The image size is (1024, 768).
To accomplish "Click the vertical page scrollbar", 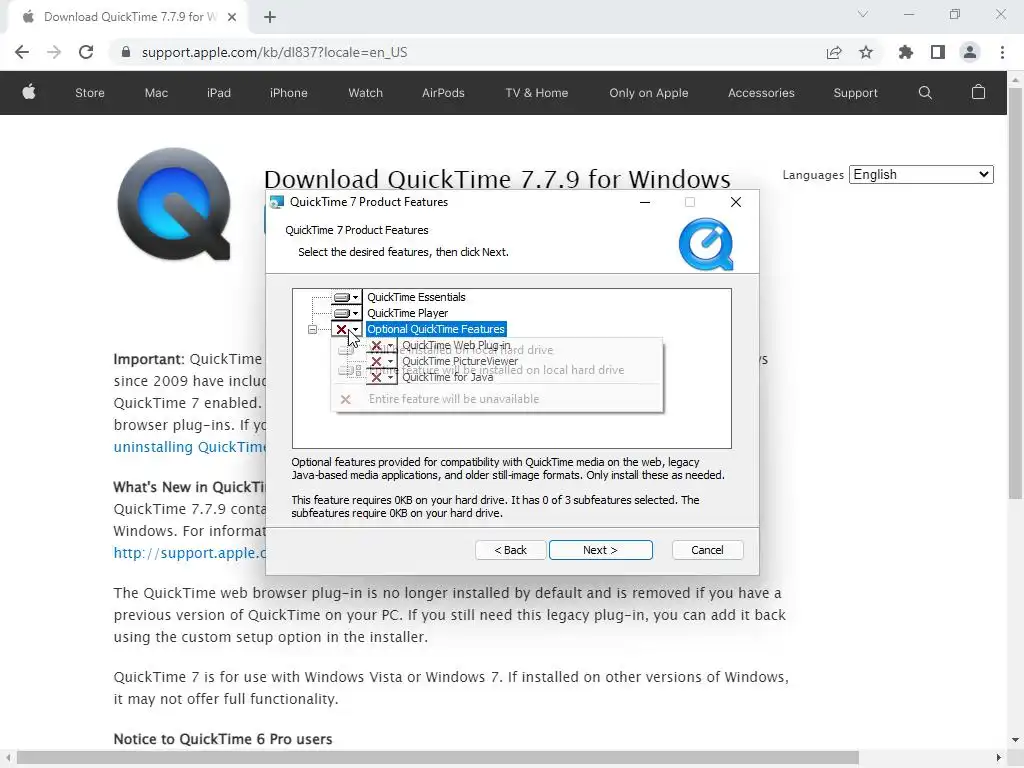I will click(x=1016, y=294).
